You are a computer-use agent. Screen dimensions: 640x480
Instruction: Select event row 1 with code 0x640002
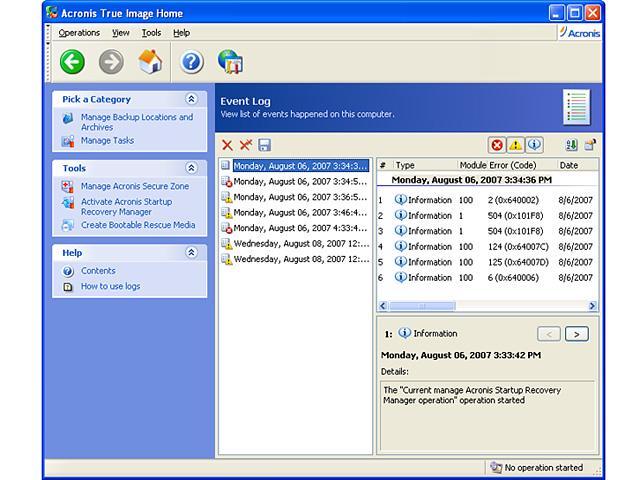(487, 200)
